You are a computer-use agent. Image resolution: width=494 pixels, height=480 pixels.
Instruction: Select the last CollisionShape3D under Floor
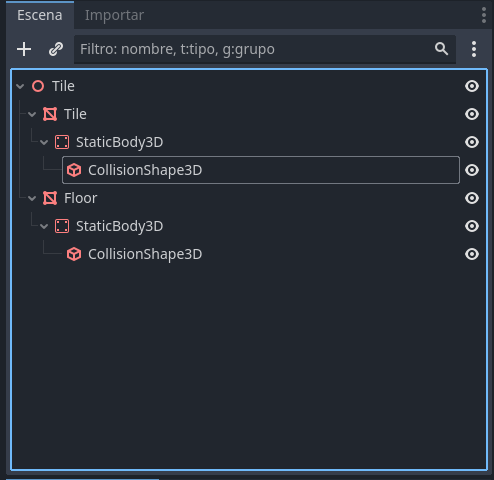[145, 254]
